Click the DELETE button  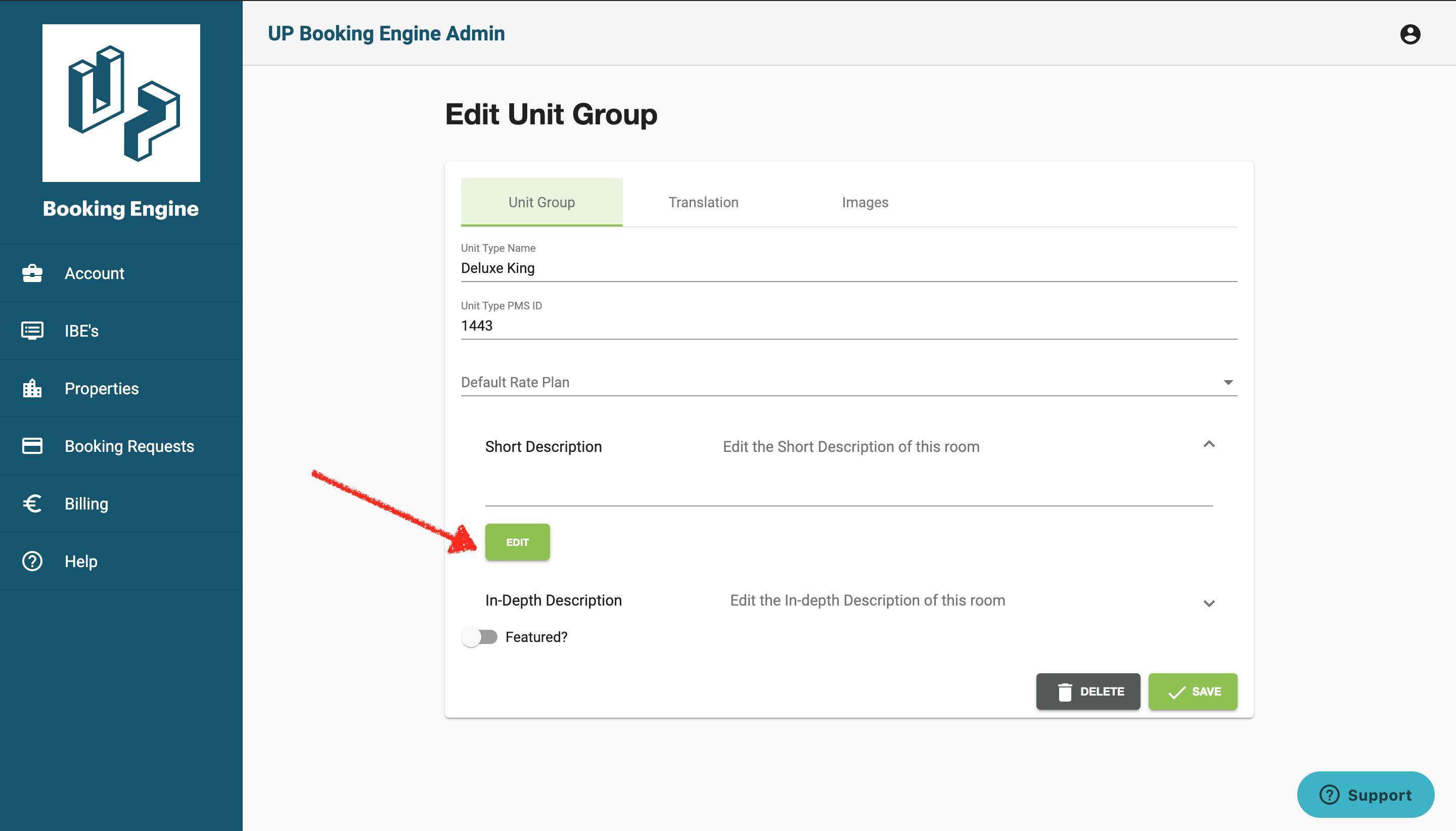pos(1087,691)
